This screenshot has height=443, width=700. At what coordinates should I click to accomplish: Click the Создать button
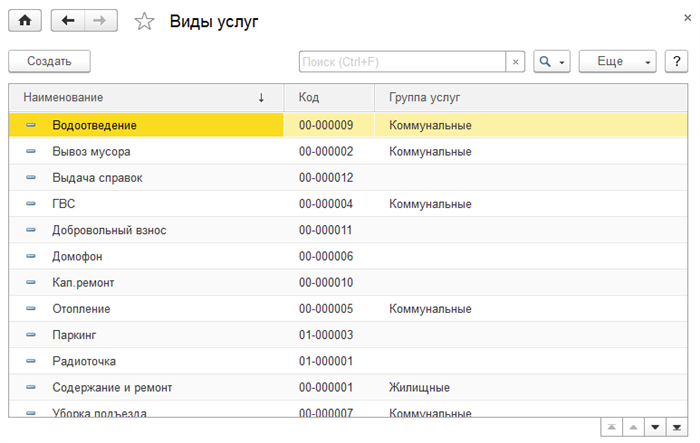pos(50,61)
